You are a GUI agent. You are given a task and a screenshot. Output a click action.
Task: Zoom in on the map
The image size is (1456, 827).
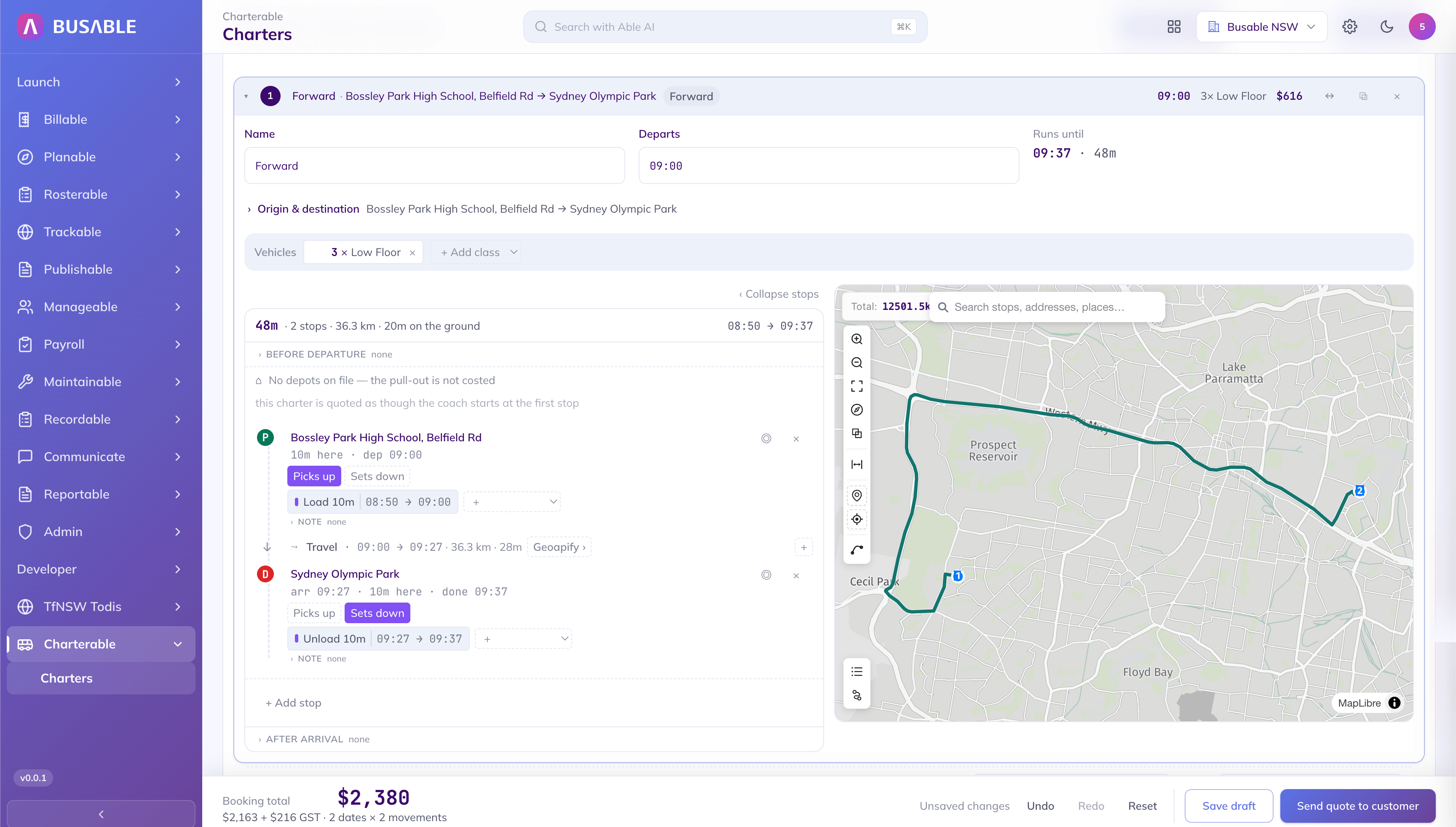point(856,339)
